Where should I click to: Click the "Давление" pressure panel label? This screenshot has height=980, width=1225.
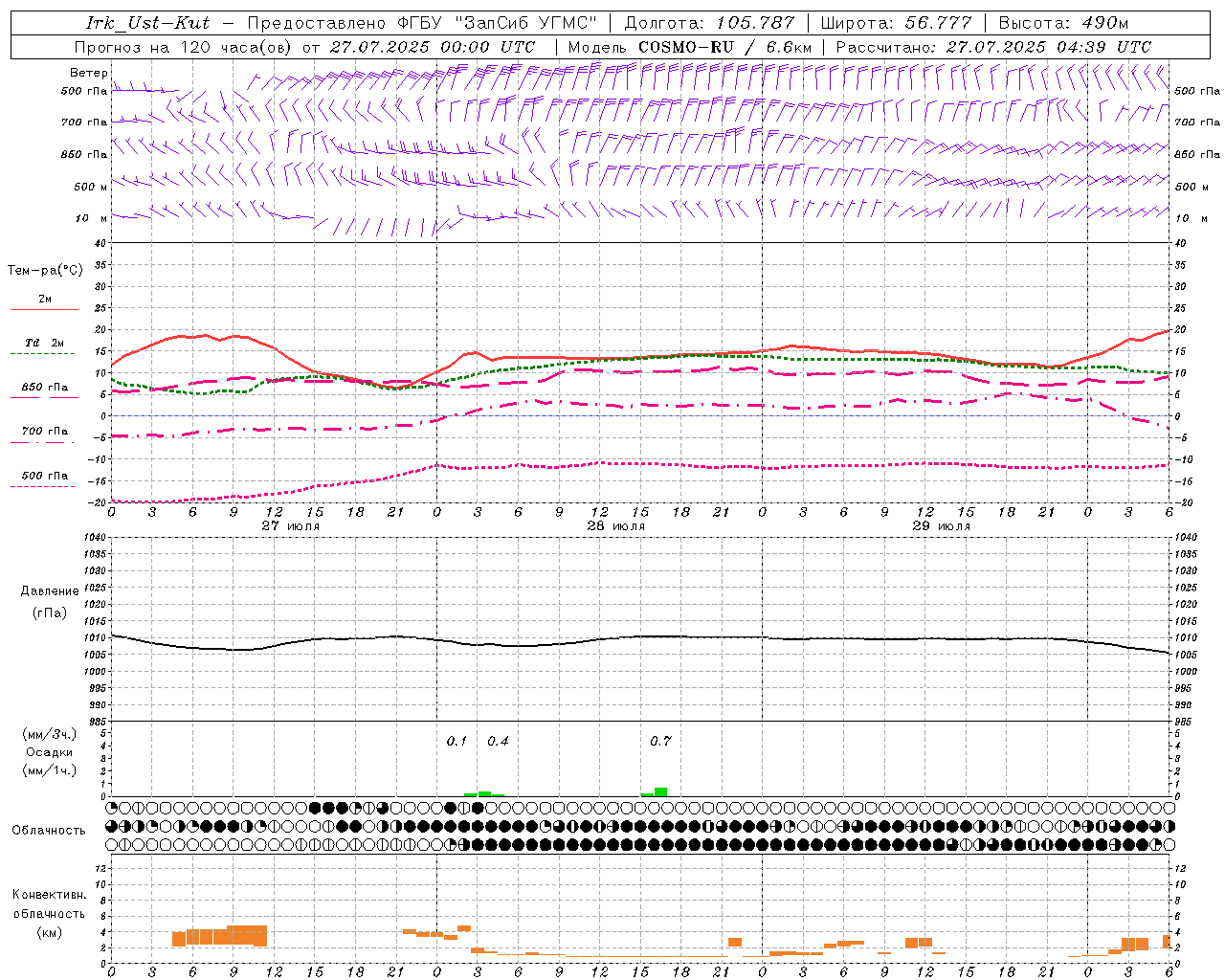(x=50, y=590)
